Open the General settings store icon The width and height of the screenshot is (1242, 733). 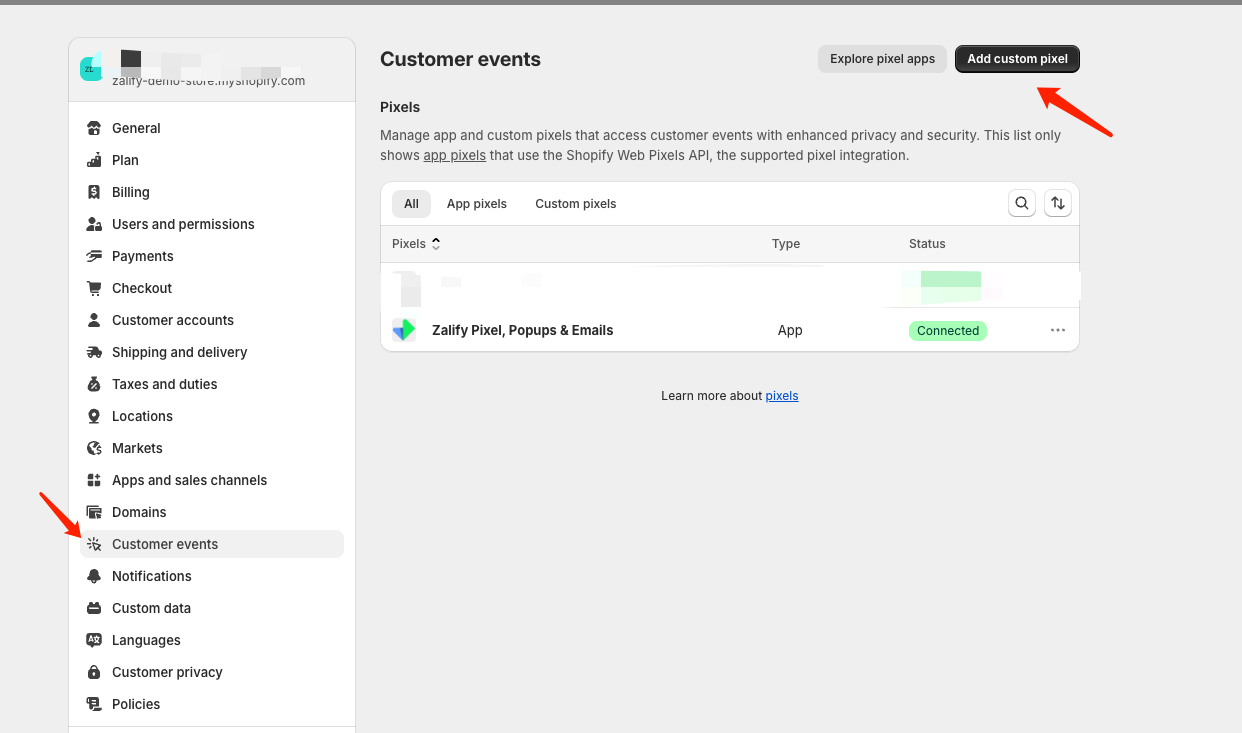(x=94, y=128)
